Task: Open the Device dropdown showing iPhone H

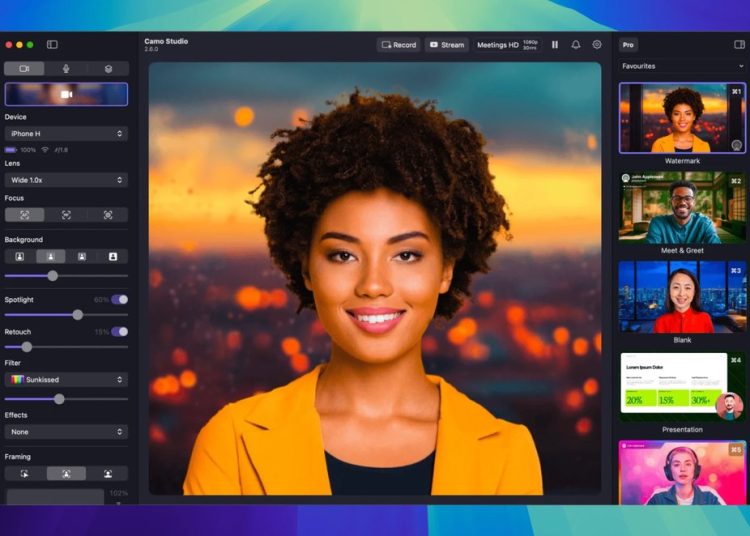Action: click(x=66, y=134)
